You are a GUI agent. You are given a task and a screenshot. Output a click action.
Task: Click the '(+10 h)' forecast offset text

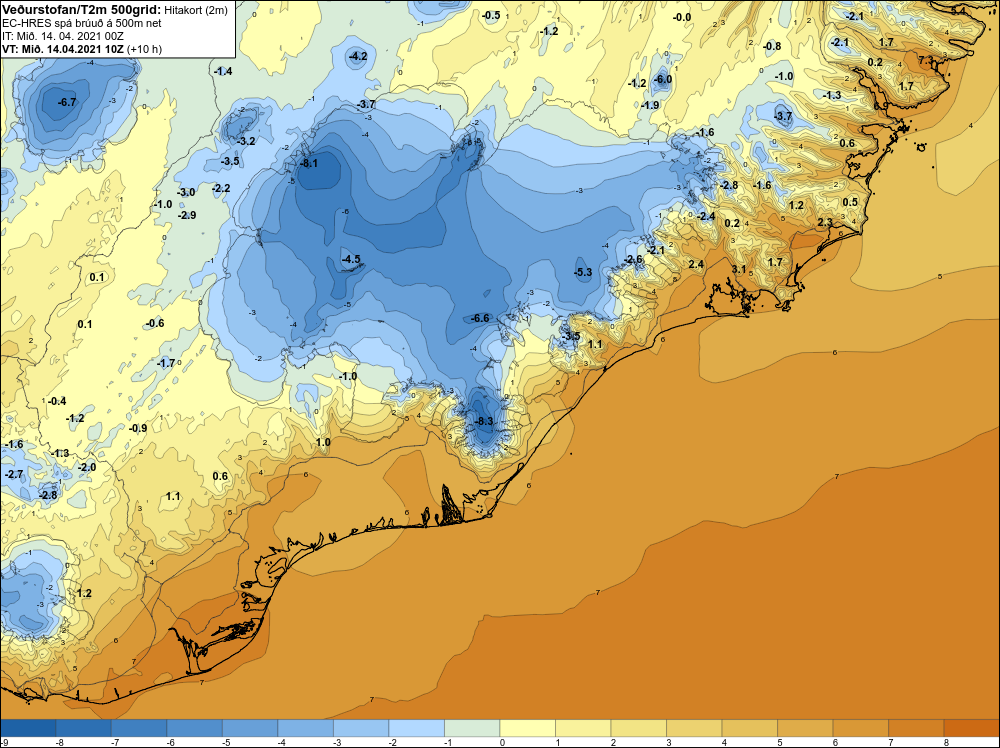tap(144, 49)
